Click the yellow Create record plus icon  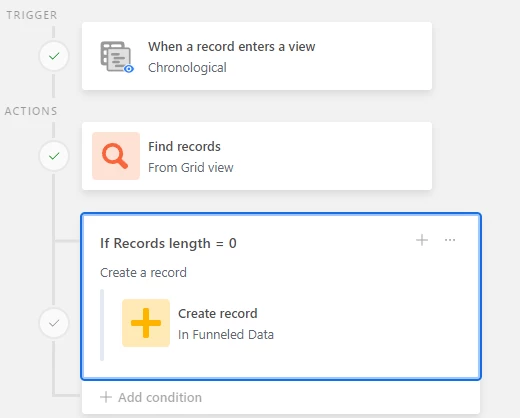[146, 323]
